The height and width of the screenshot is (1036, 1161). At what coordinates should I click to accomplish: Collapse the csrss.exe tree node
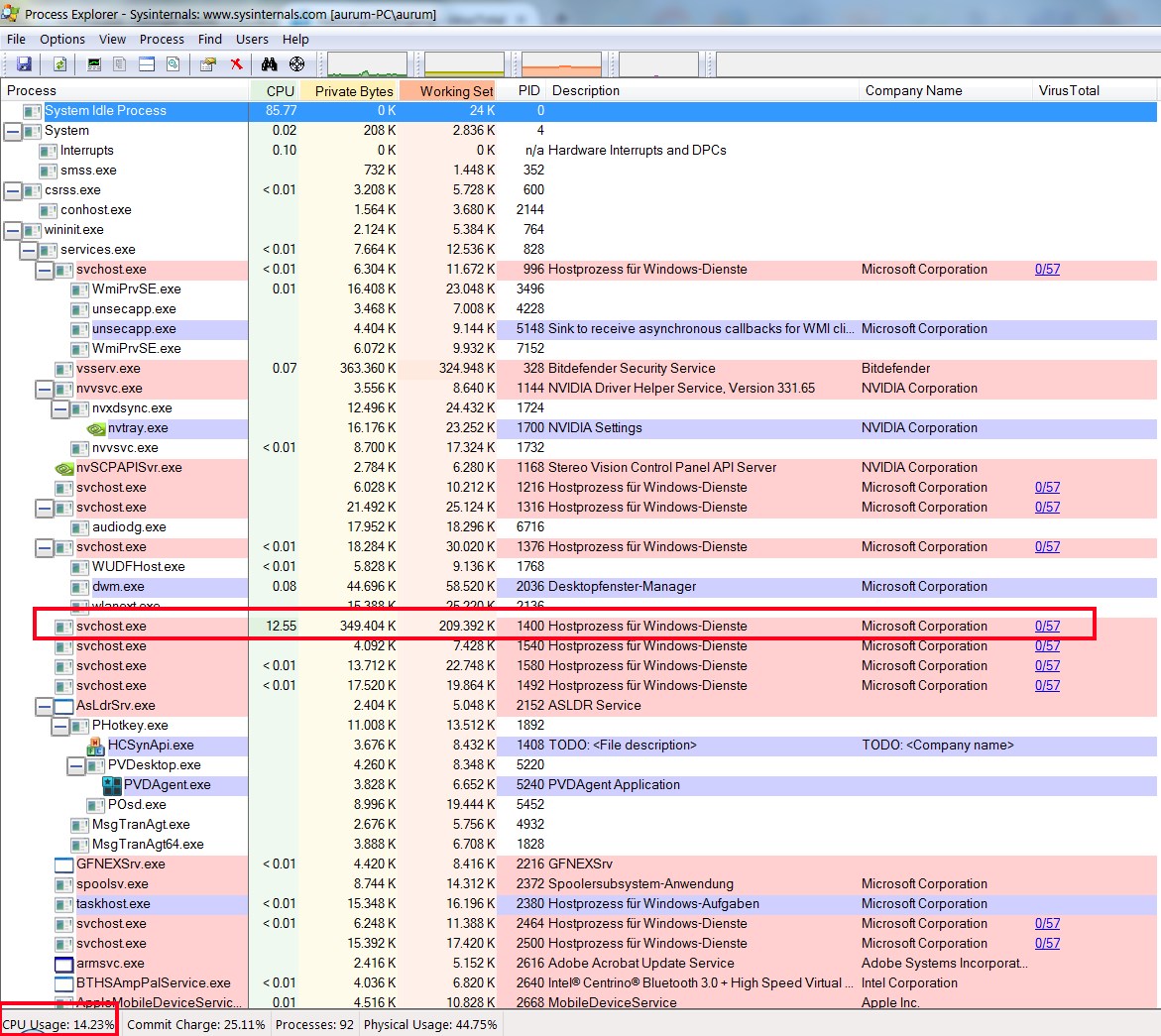tap(13, 190)
